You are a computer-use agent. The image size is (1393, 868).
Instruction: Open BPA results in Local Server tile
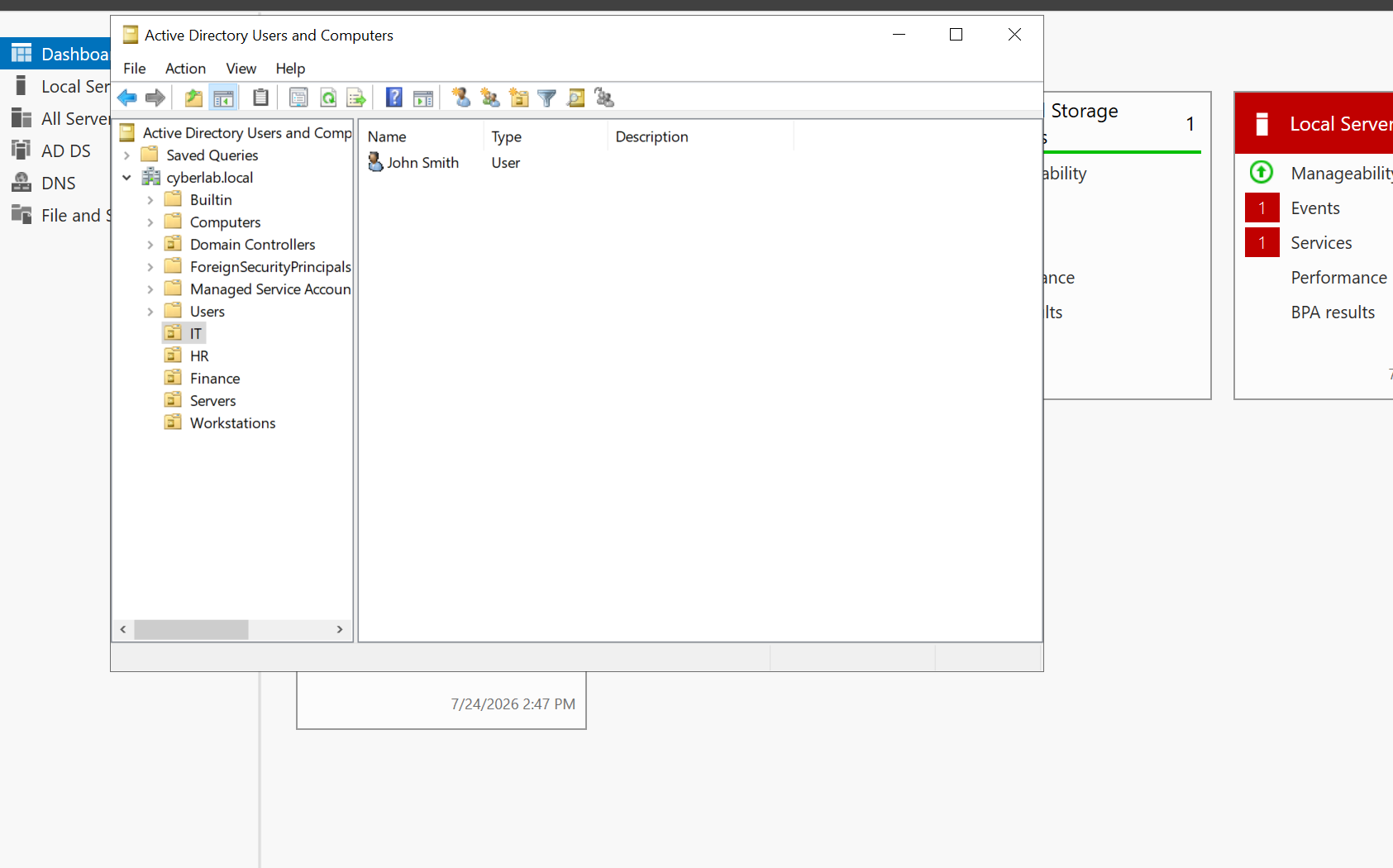(x=1333, y=312)
